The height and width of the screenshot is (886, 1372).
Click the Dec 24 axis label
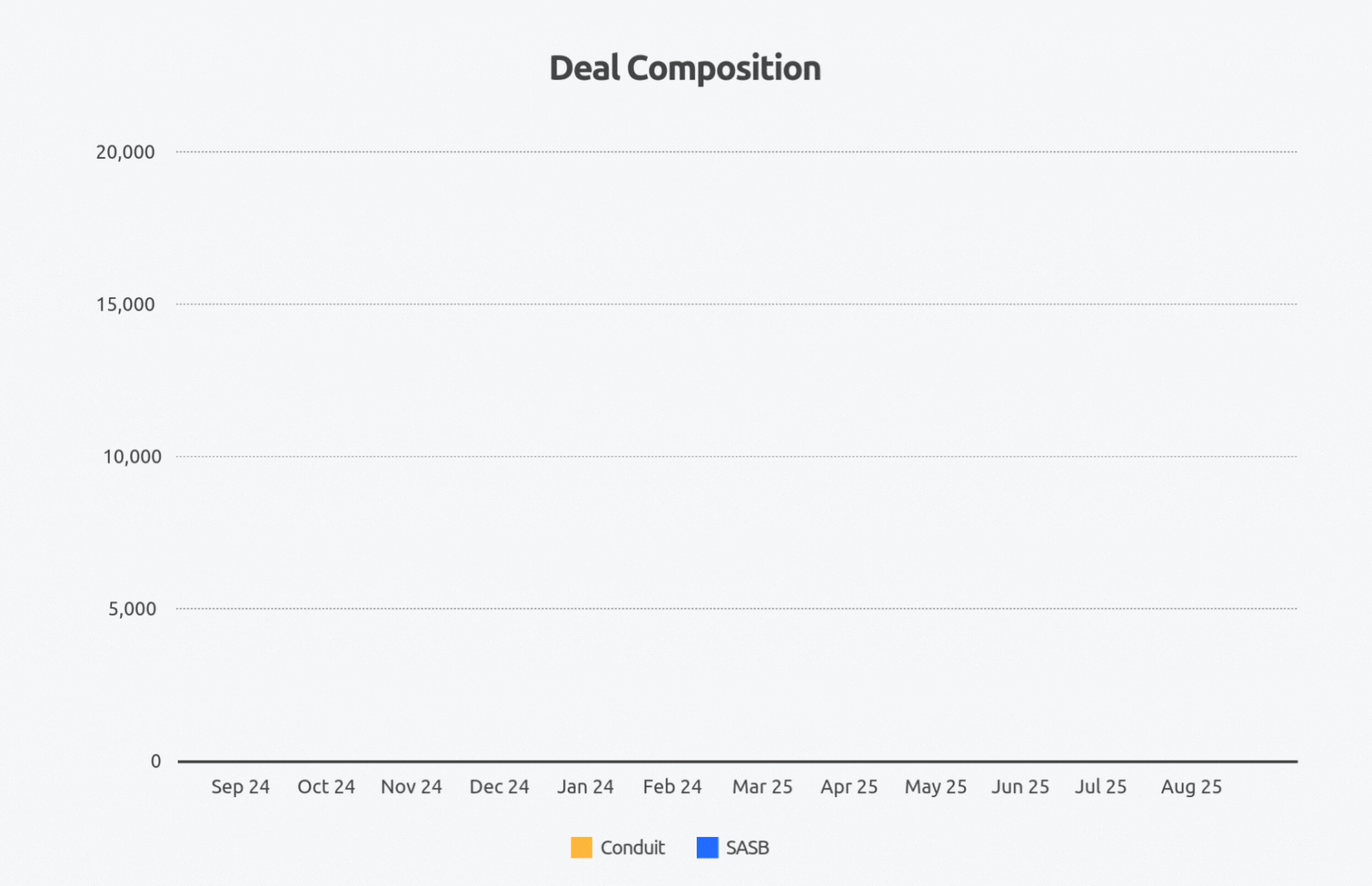(499, 786)
